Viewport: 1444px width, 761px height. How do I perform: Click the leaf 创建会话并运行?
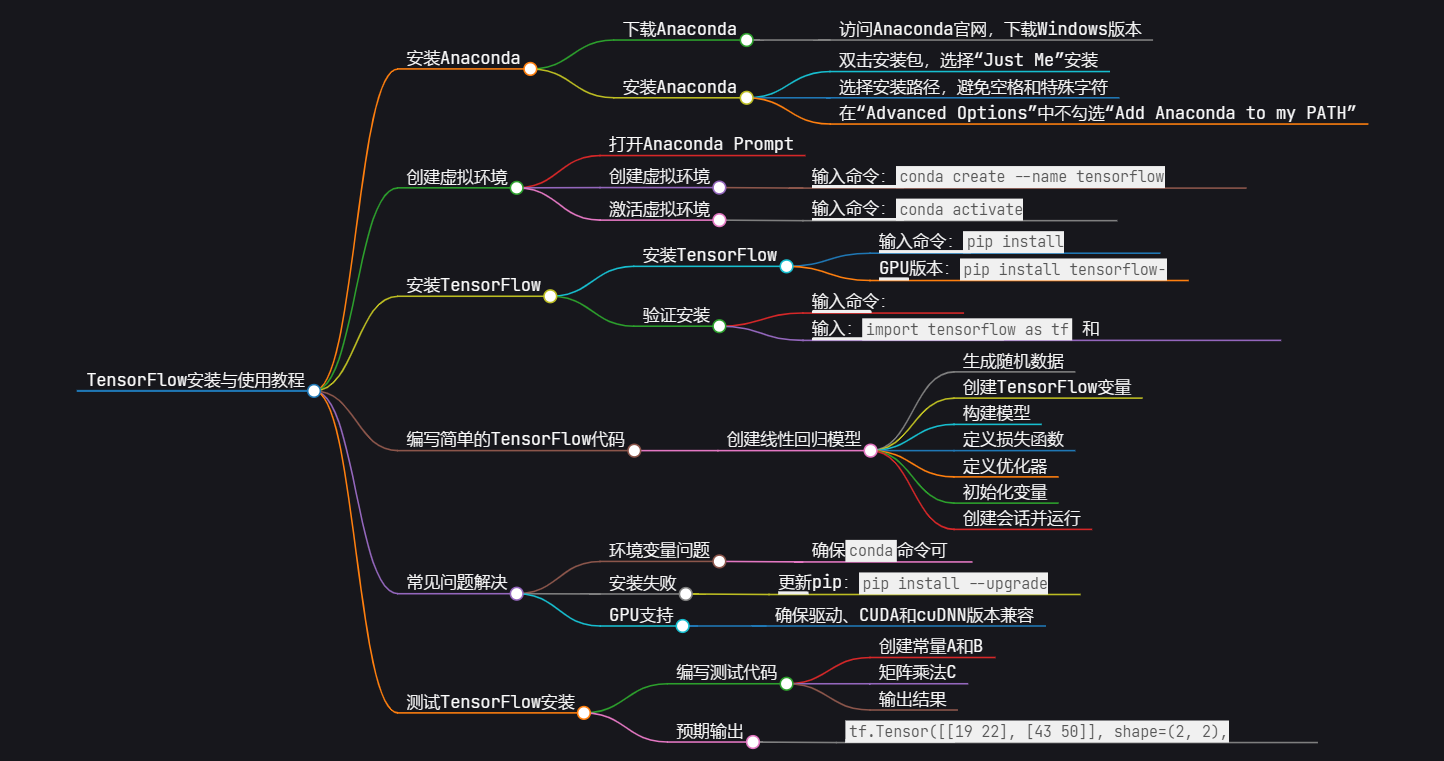coord(1022,518)
